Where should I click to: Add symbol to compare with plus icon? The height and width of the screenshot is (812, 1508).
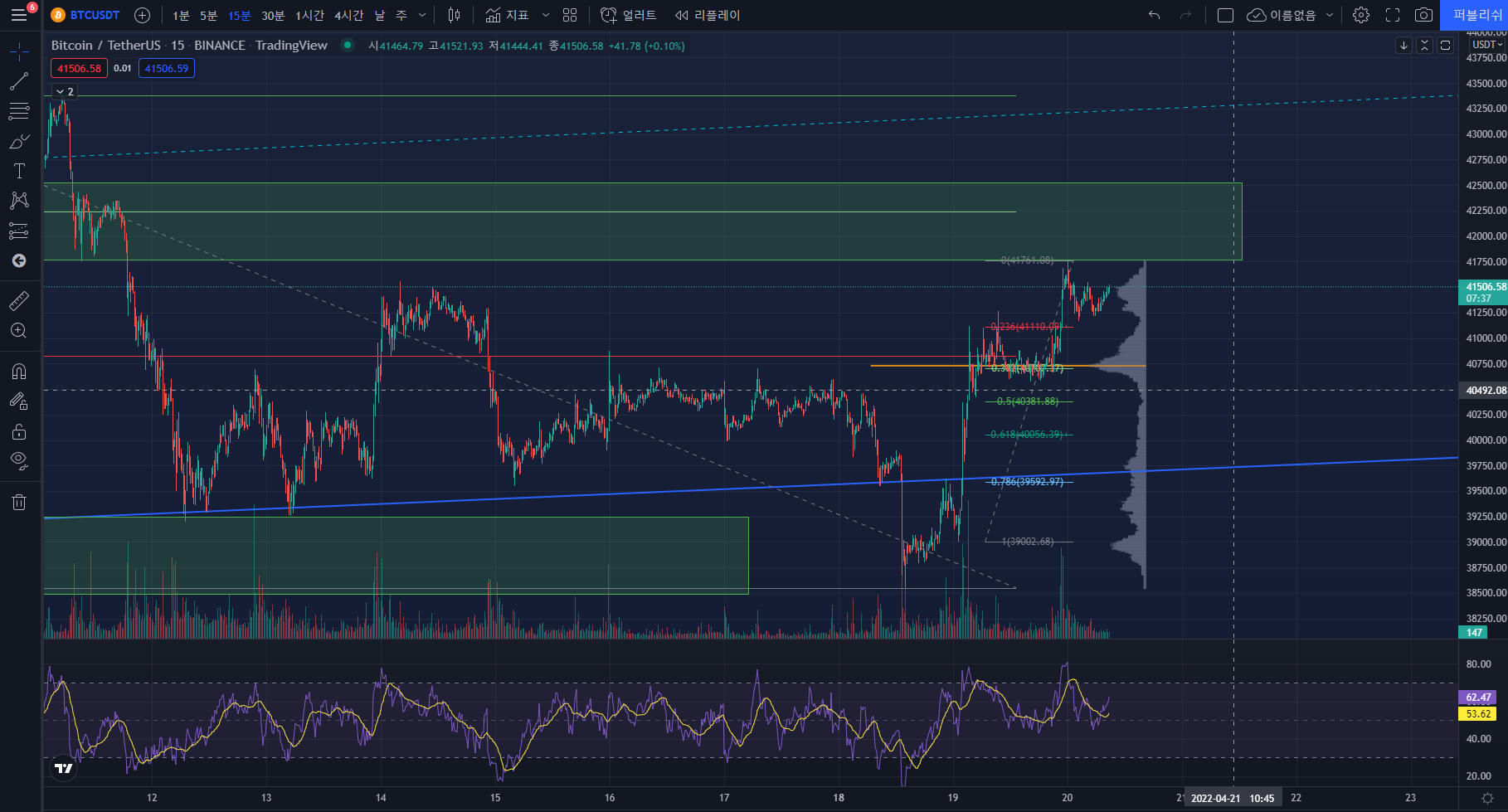[142, 15]
